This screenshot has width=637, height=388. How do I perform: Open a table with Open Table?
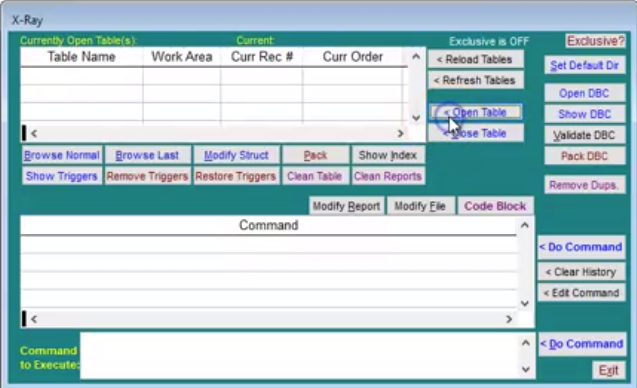pos(475,112)
